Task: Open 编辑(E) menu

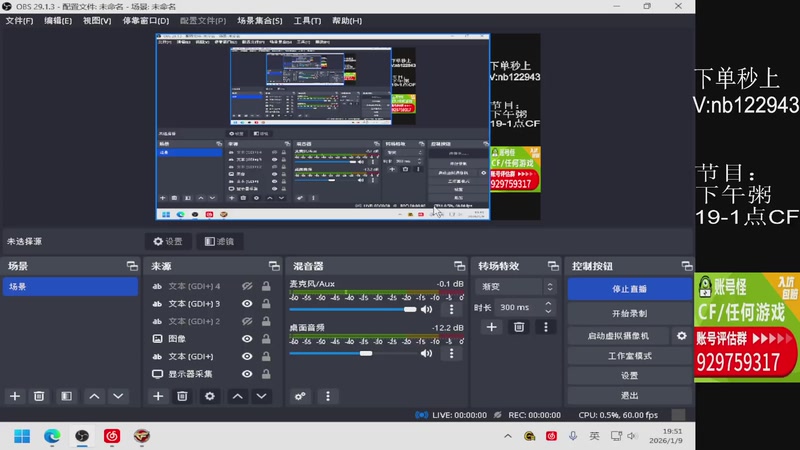Action: [58, 21]
